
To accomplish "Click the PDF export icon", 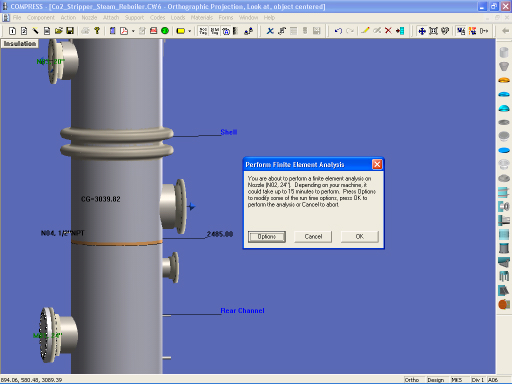I will click(124, 31).
